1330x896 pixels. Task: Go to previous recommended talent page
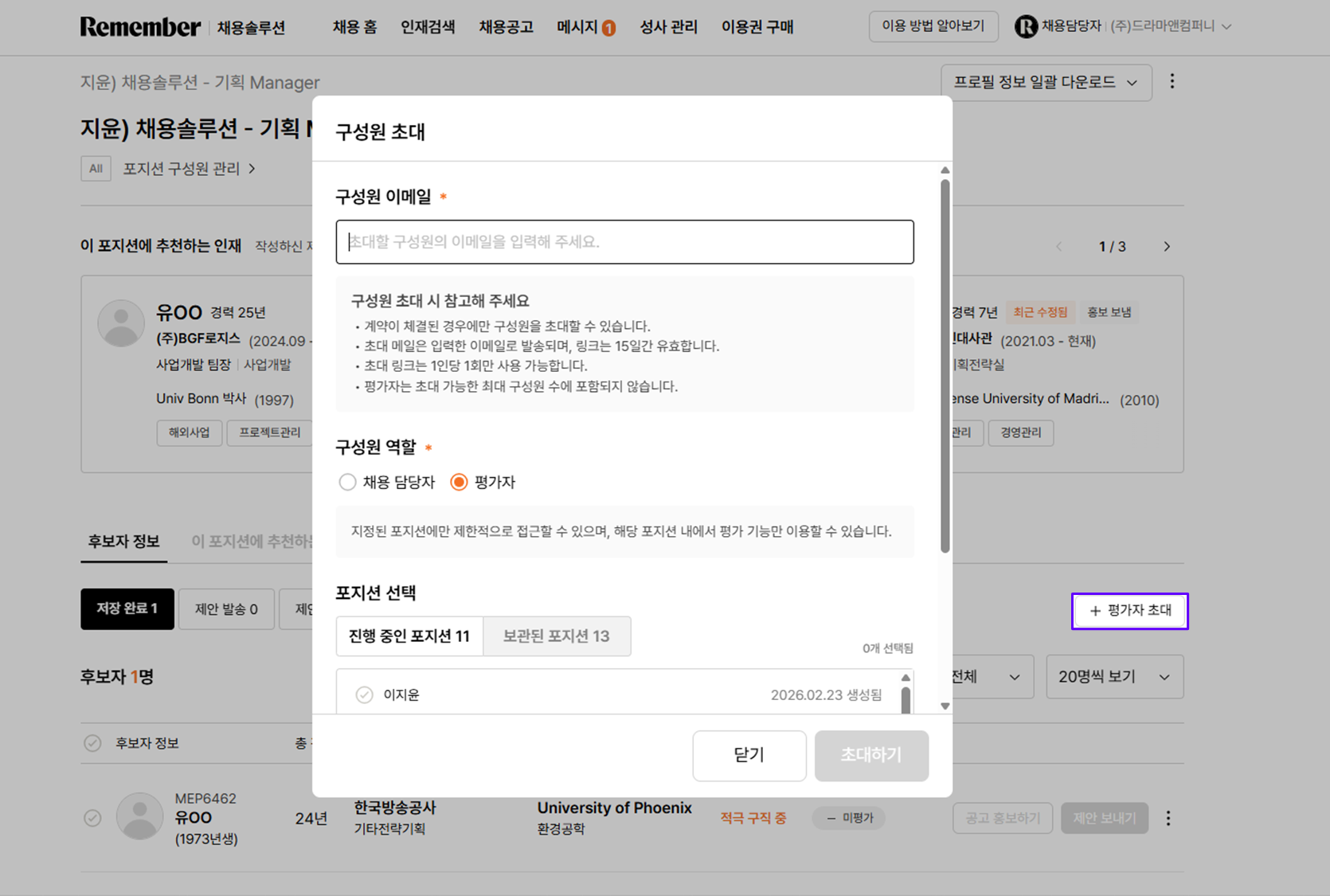pos(1059,247)
